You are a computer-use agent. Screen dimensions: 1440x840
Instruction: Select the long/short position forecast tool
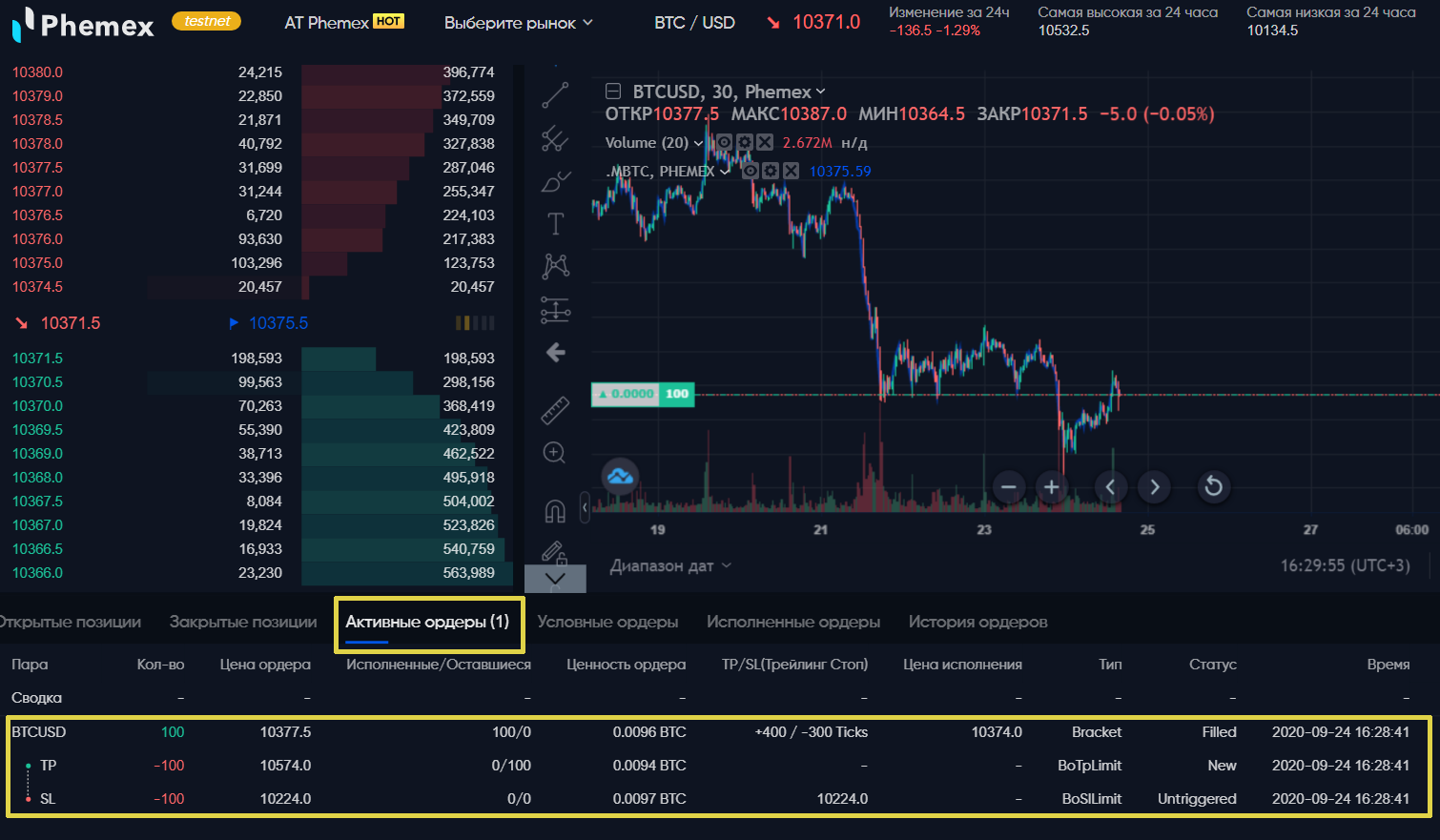click(555, 310)
